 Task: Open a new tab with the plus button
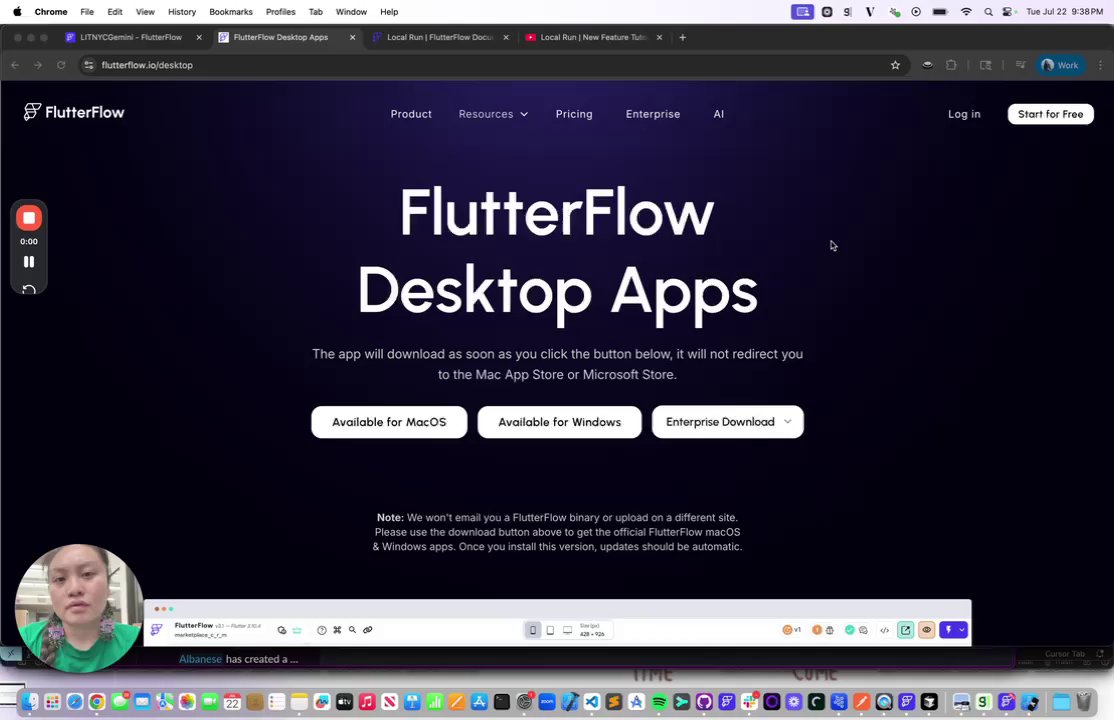pos(683,38)
